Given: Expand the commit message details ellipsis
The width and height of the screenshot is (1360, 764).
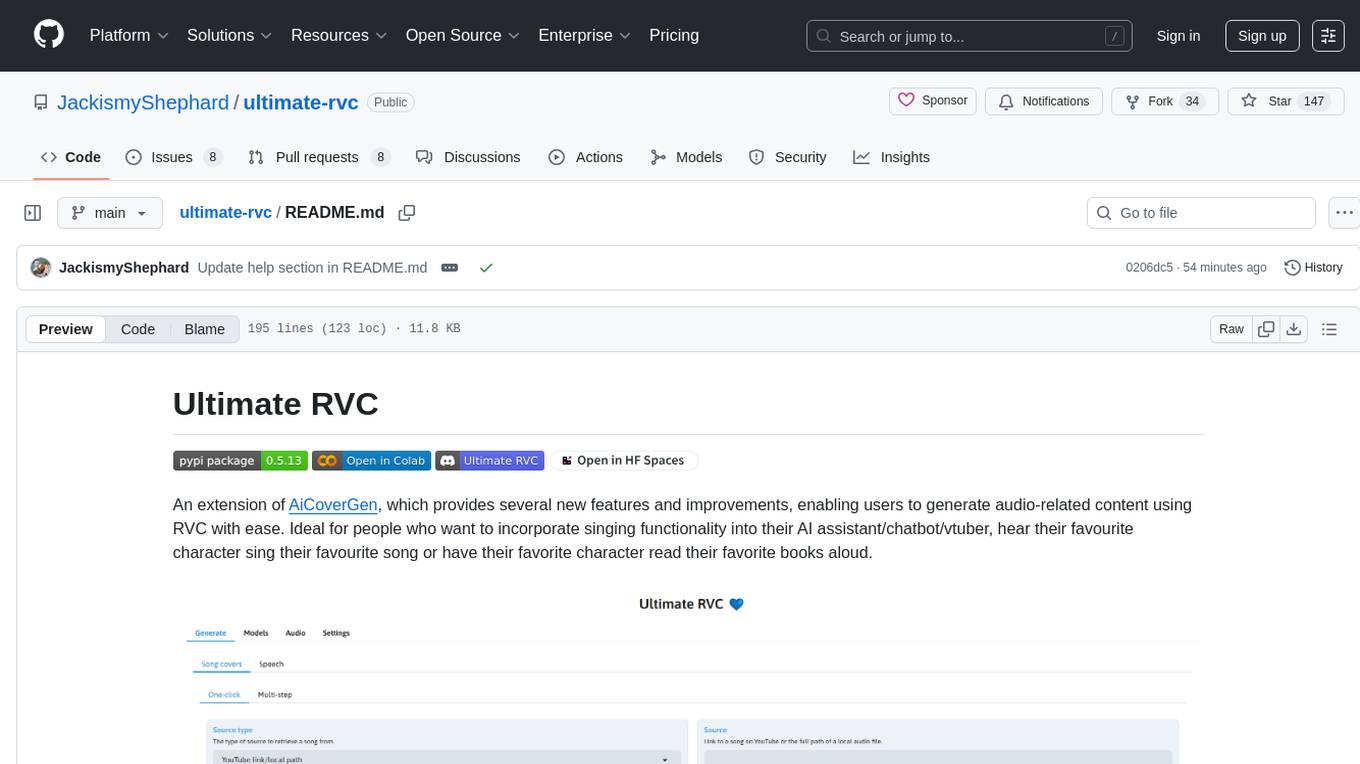Looking at the screenshot, I should pyautogui.click(x=450, y=268).
